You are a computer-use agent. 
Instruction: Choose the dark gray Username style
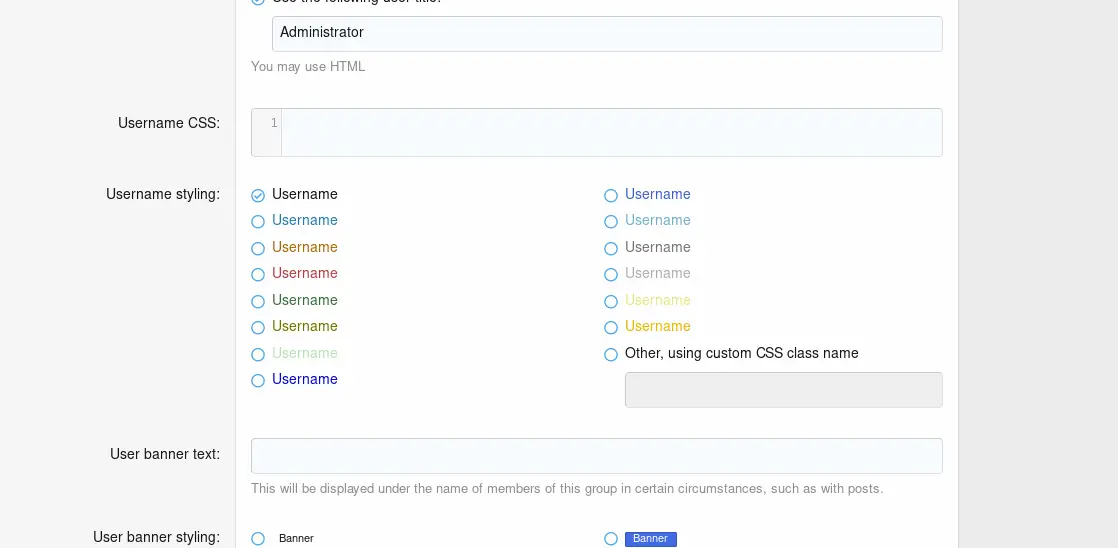coord(611,248)
